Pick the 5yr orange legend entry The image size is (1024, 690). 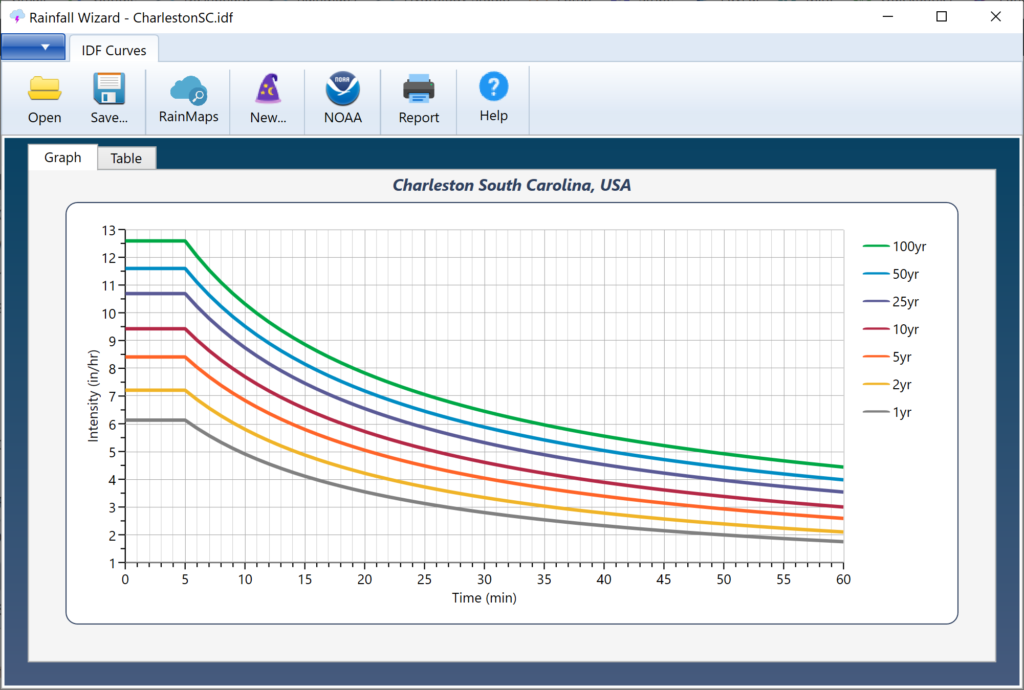(x=887, y=357)
